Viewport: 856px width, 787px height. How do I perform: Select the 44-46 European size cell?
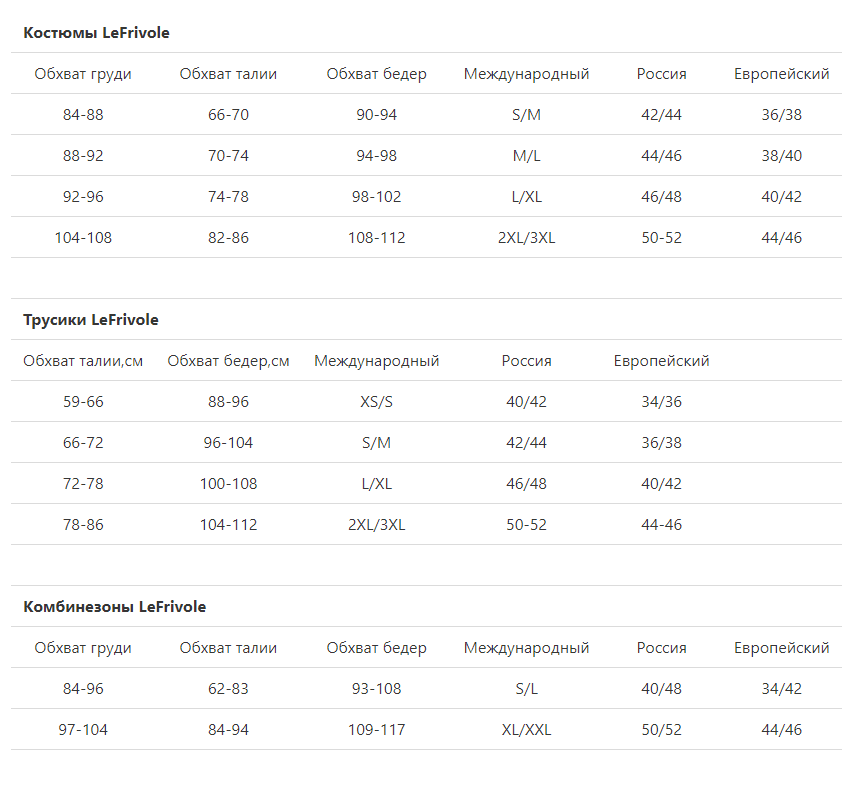[x=661, y=525]
